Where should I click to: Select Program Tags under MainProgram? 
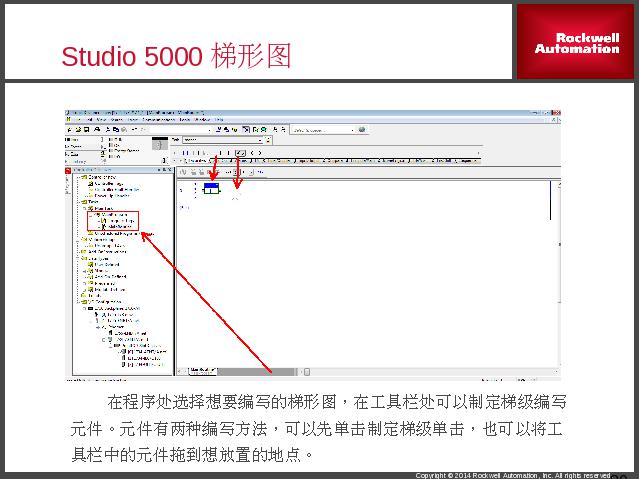click(x=117, y=220)
